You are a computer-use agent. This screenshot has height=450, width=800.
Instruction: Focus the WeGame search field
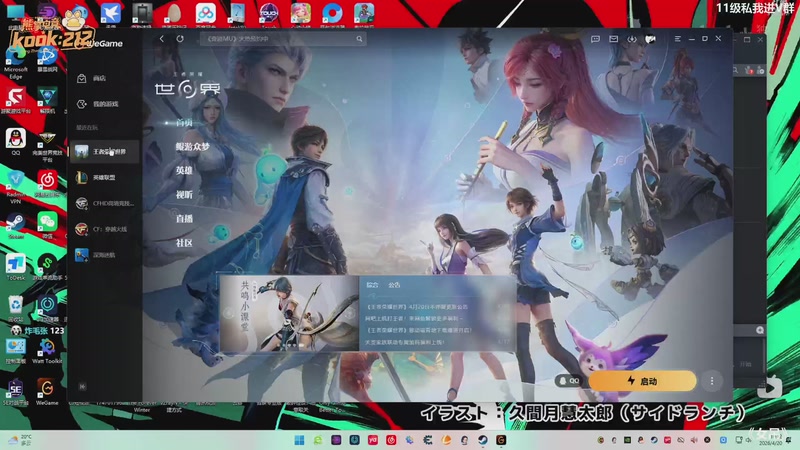point(283,39)
